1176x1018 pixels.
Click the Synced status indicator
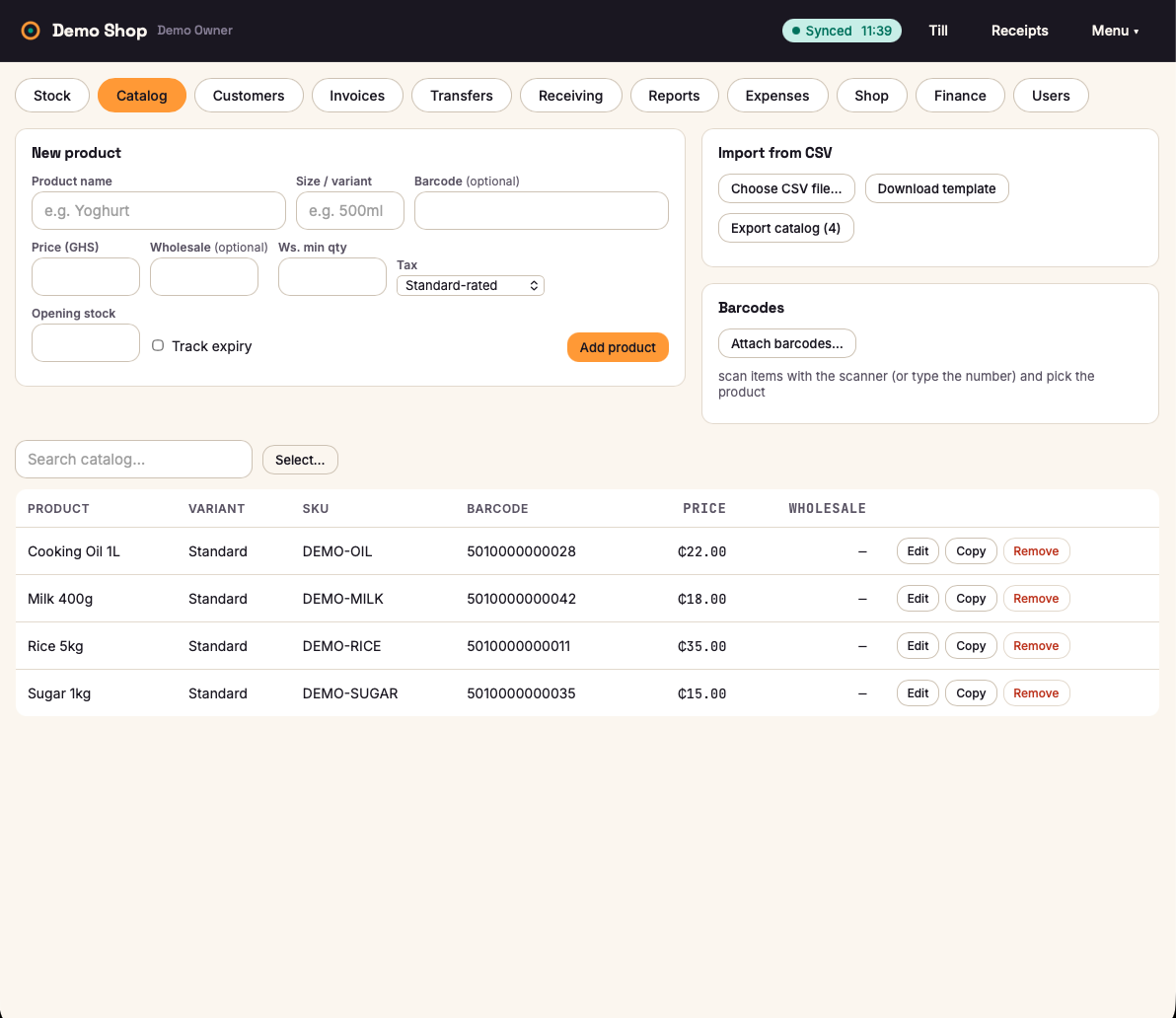pos(842,31)
